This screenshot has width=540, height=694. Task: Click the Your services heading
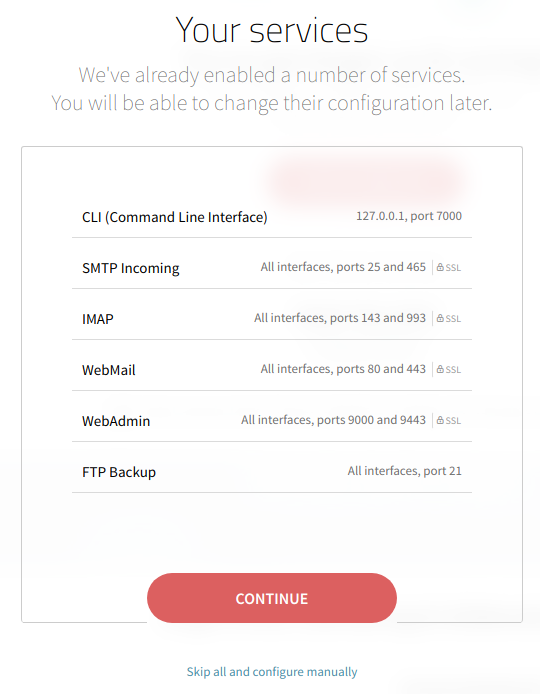[x=272, y=30]
